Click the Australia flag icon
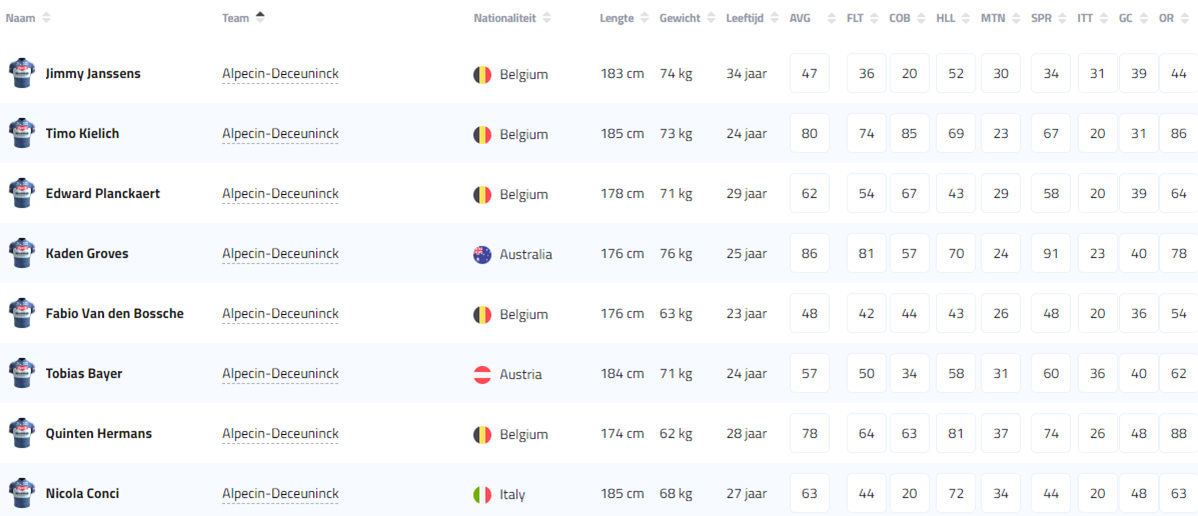 [x=482, y=254]
